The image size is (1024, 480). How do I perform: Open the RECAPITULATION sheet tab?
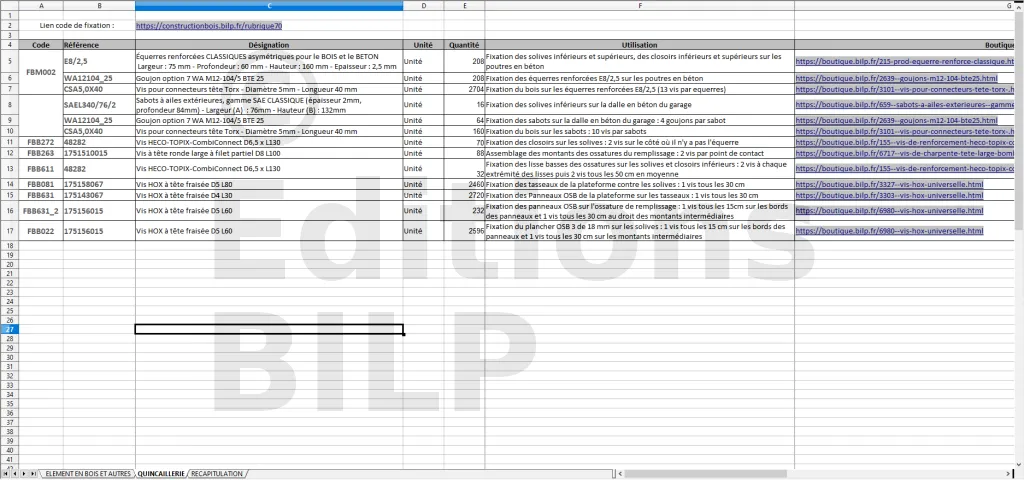click(217, 472)
